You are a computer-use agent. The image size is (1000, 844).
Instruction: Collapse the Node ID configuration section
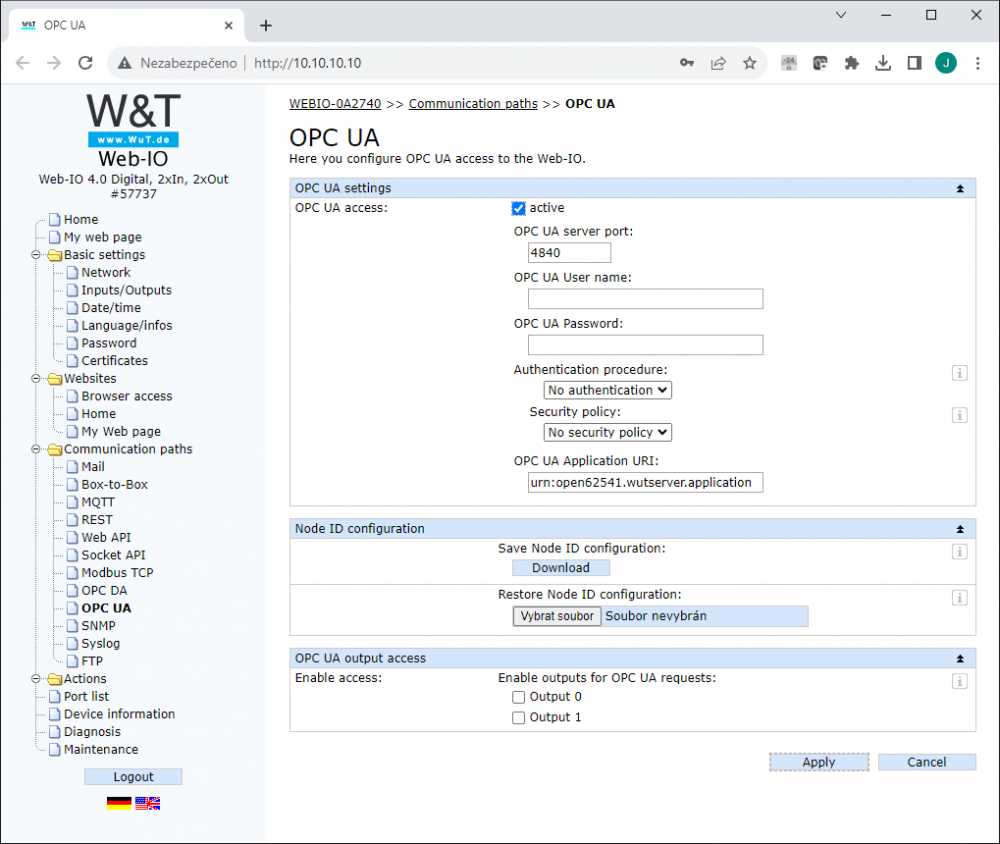(960, 529)
